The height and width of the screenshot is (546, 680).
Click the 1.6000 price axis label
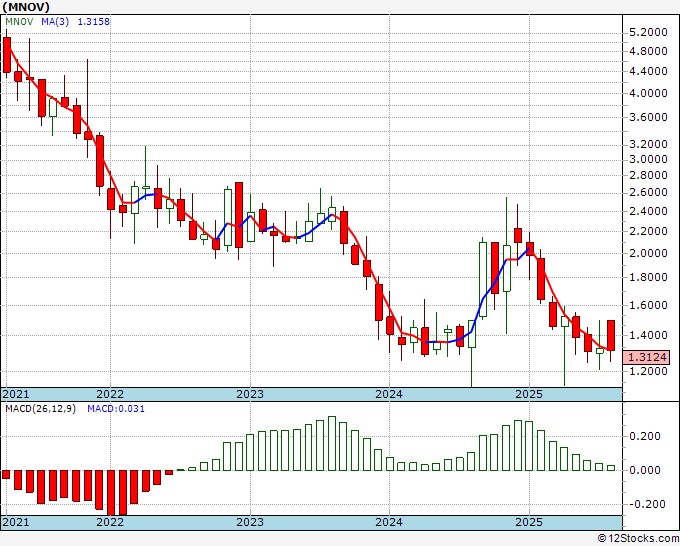(x=648, y=305)
